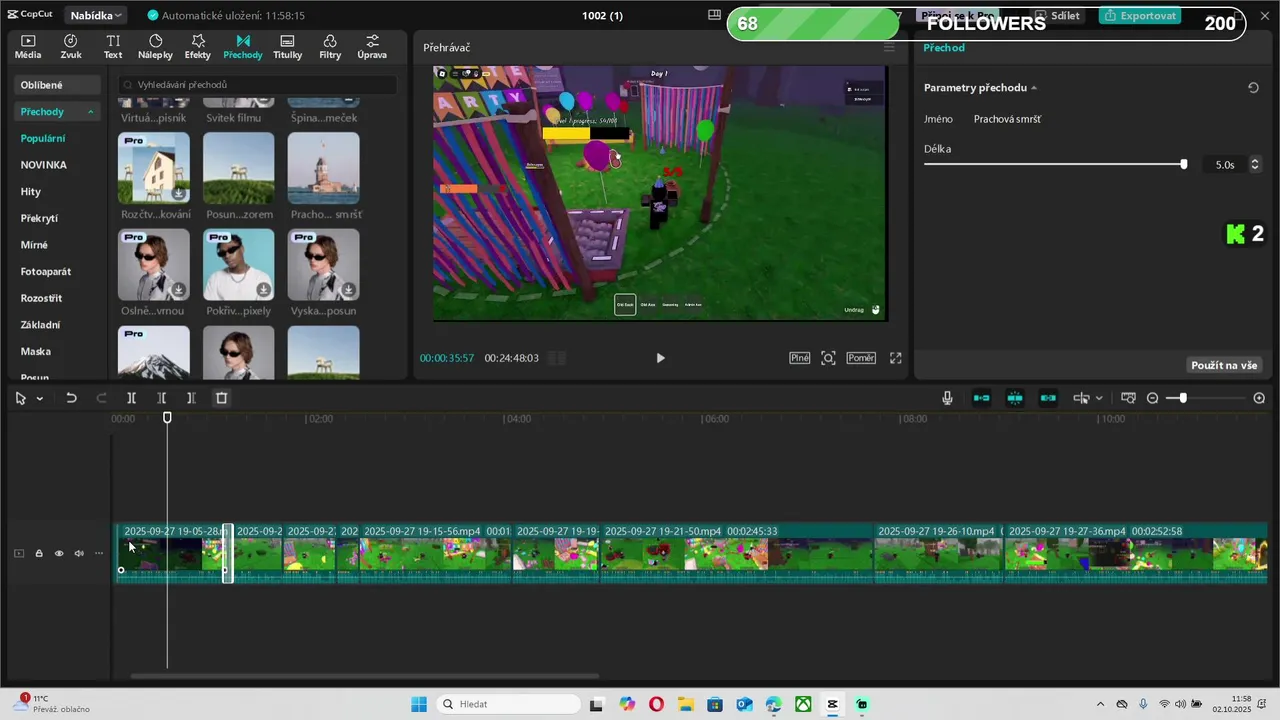
Task: Zoom in the timeline with plus icon
Action: (1259, 398)
